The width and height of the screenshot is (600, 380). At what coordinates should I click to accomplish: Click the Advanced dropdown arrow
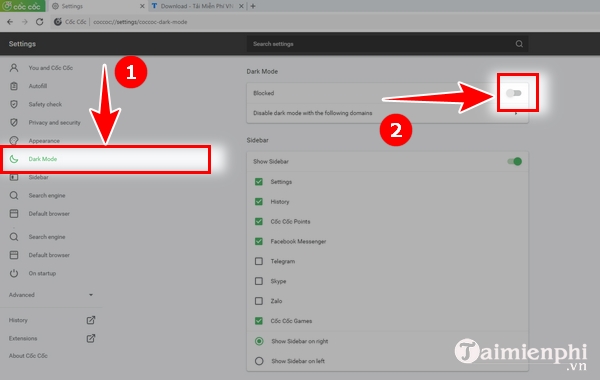coord(91,295)
